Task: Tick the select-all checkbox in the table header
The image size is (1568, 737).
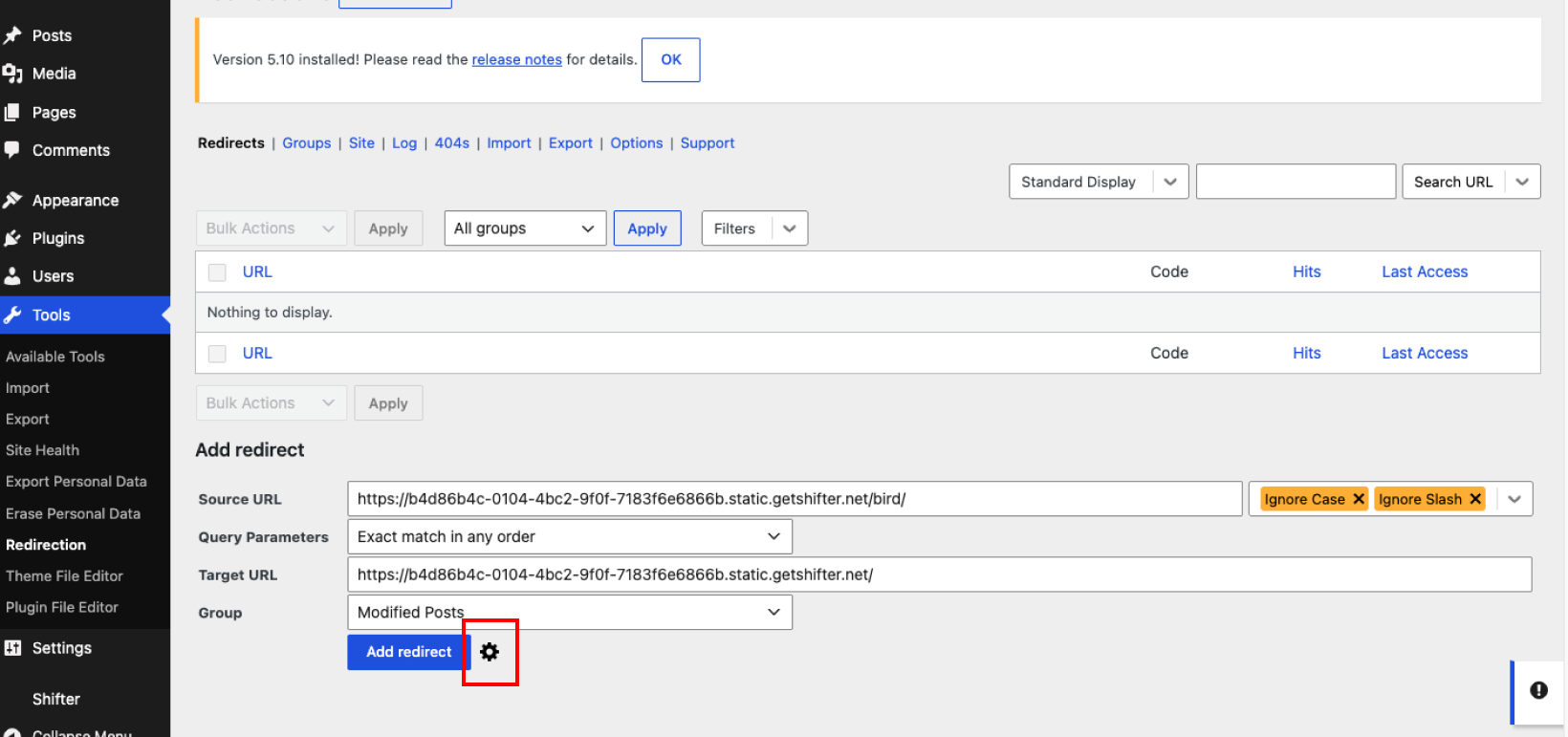Action: pos(217,272)
